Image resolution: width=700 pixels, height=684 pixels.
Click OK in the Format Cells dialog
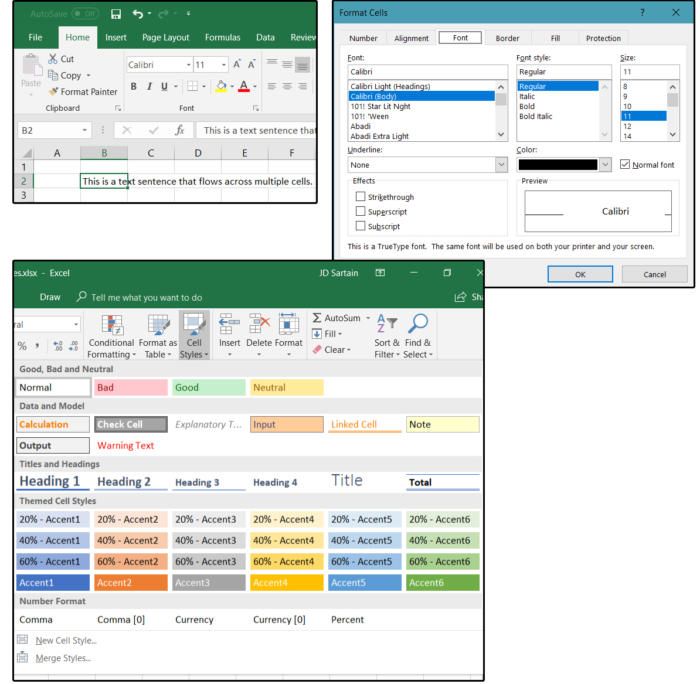coord(580,274)
